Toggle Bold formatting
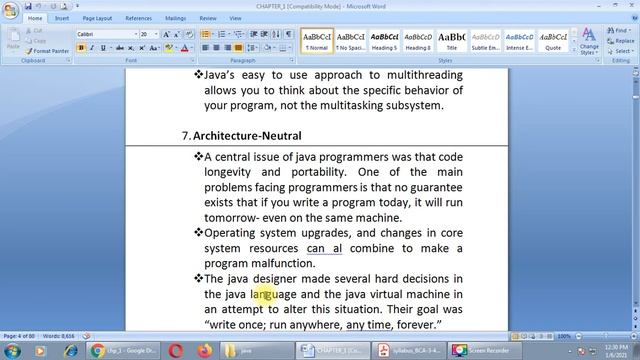Image resolution: width=640 pixels, height=360 pixels. point(81,48)
